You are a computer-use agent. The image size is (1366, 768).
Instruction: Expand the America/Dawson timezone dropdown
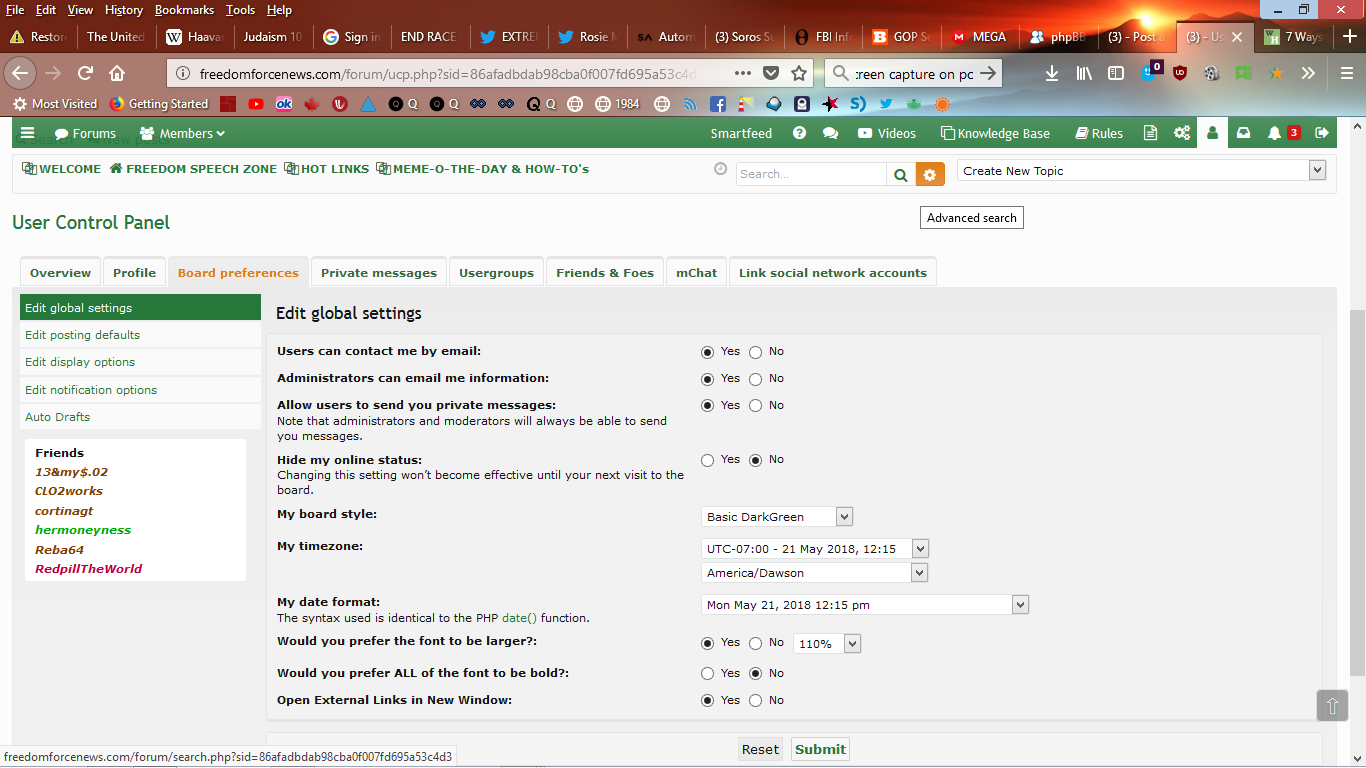tap(815, 573)
